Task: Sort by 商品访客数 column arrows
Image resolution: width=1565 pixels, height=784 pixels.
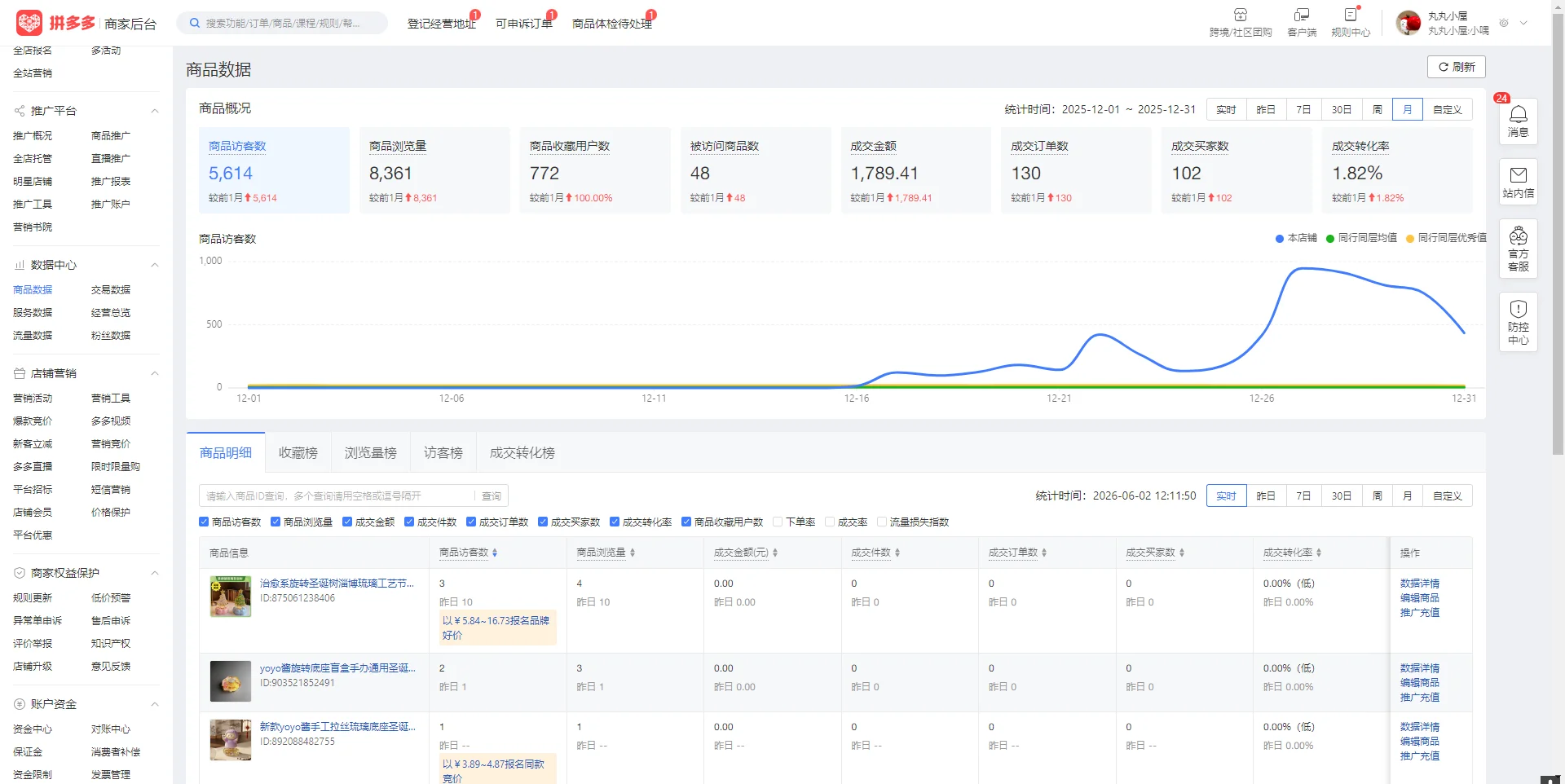Action: (495, 553)
